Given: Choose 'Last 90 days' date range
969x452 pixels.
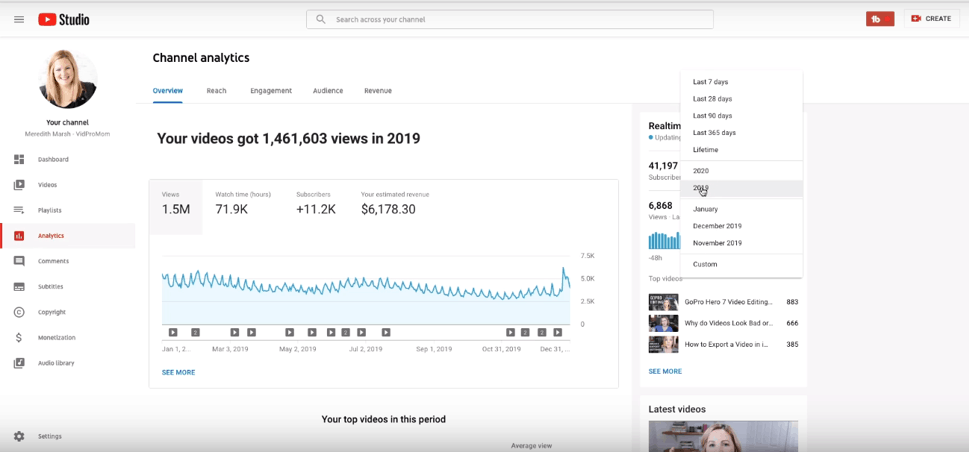Looking at the screenshot, I should (x=742, y=116).
